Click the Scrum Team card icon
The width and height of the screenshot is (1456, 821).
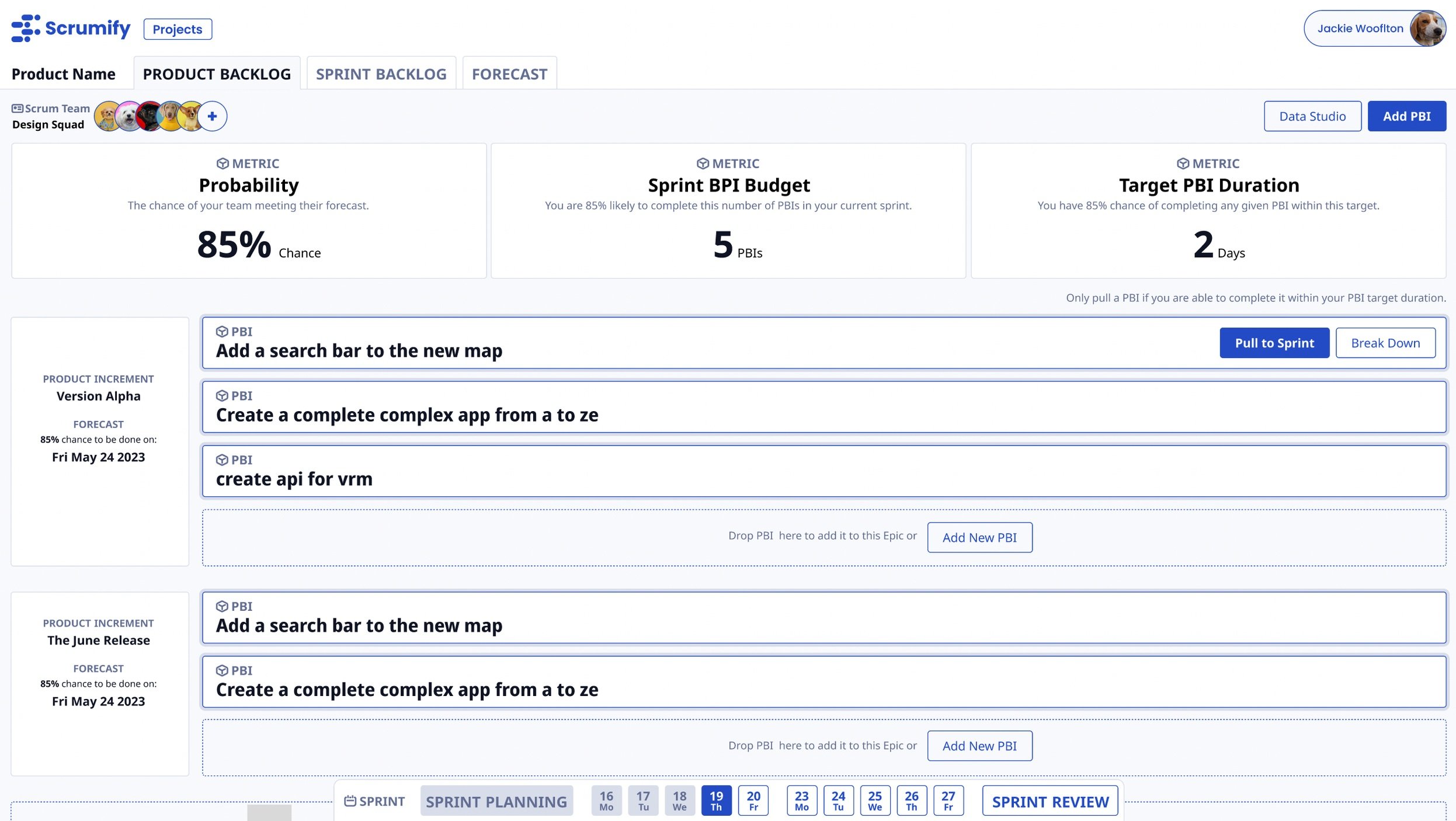click(x=18, y=109)
